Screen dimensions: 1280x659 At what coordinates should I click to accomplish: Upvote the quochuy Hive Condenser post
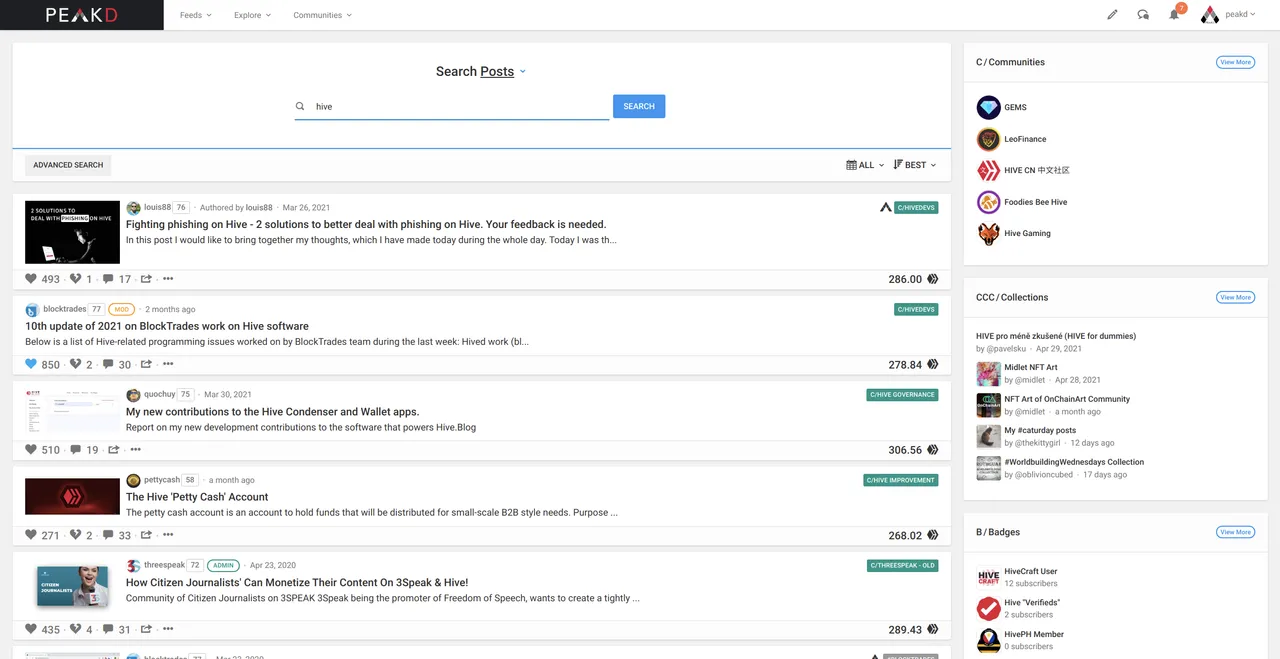tap(31, 449)
